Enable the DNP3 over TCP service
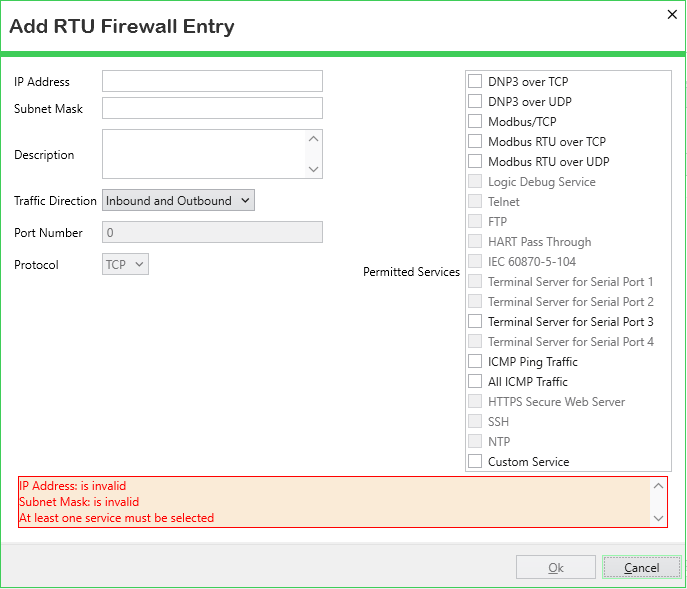Image resolution: width=687 pixels, height=589 pixels. (x=475, y=82)
